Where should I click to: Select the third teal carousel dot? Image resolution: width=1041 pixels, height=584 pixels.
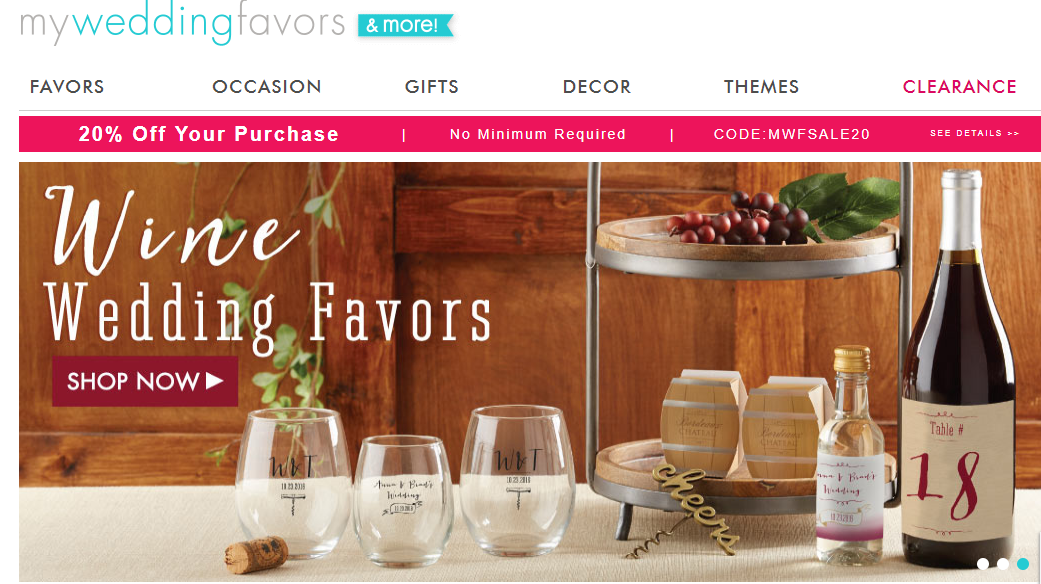click(x=1023, y=563)
